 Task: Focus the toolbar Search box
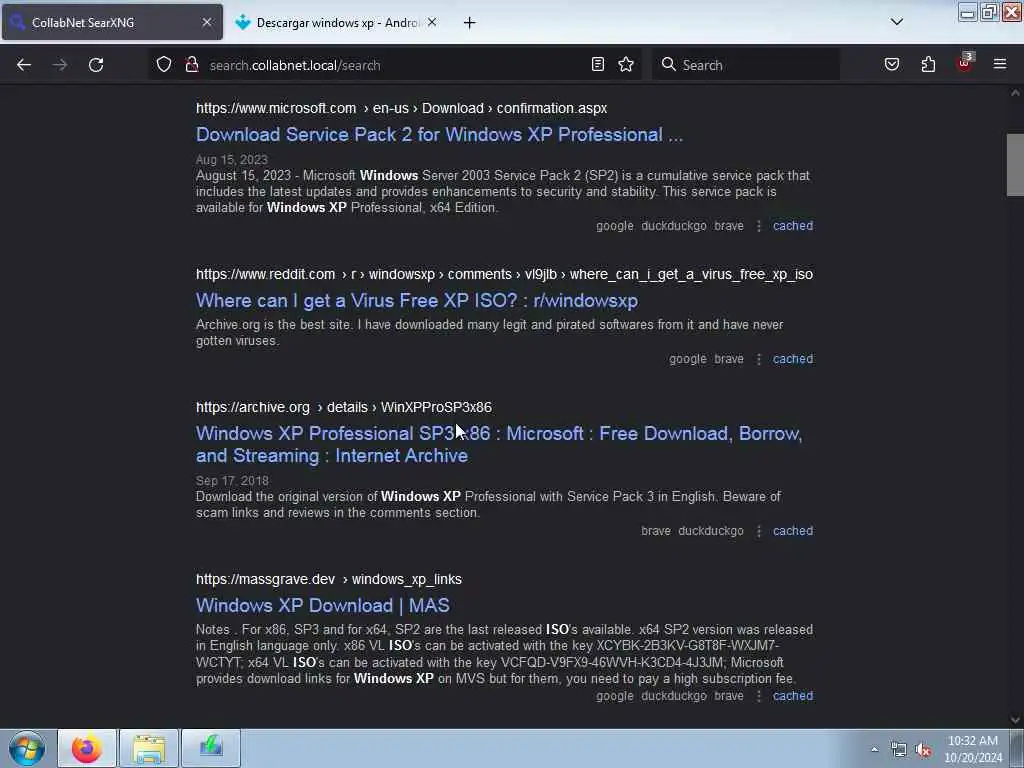[x=746, y=65]
